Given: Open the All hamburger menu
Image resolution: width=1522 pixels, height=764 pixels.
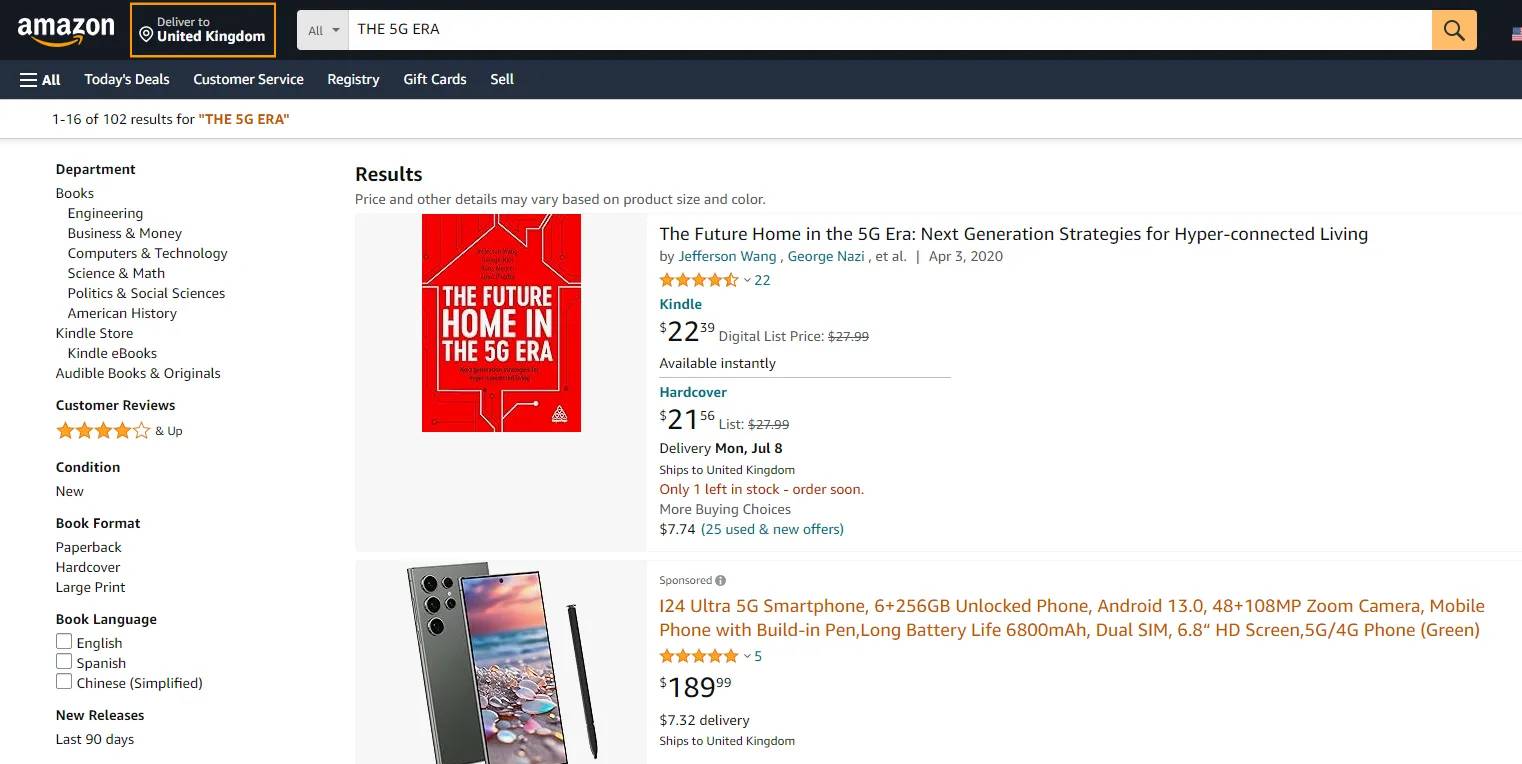Looking at the screenshot, I should 40,80.
